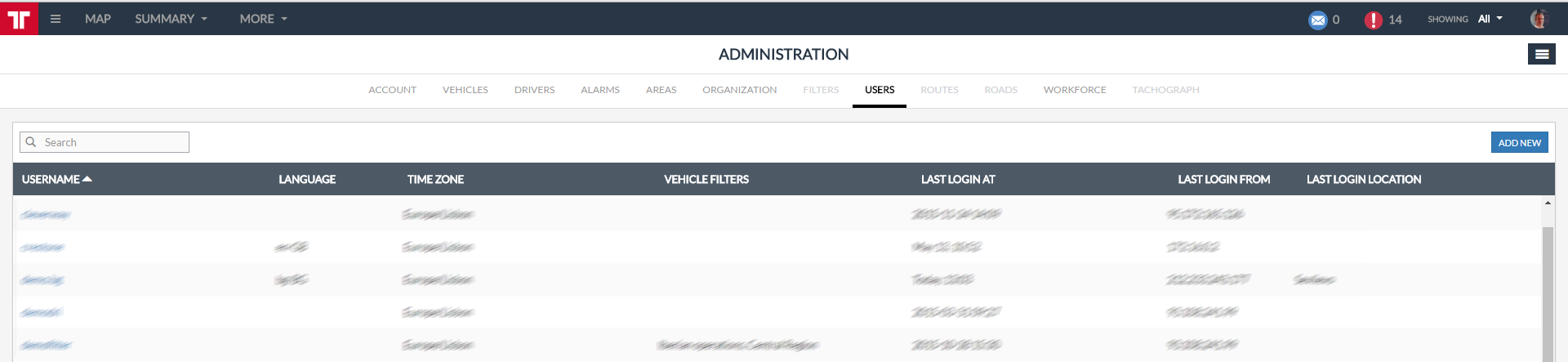
Task: Click the Add New button
Action: [1519, 142]
